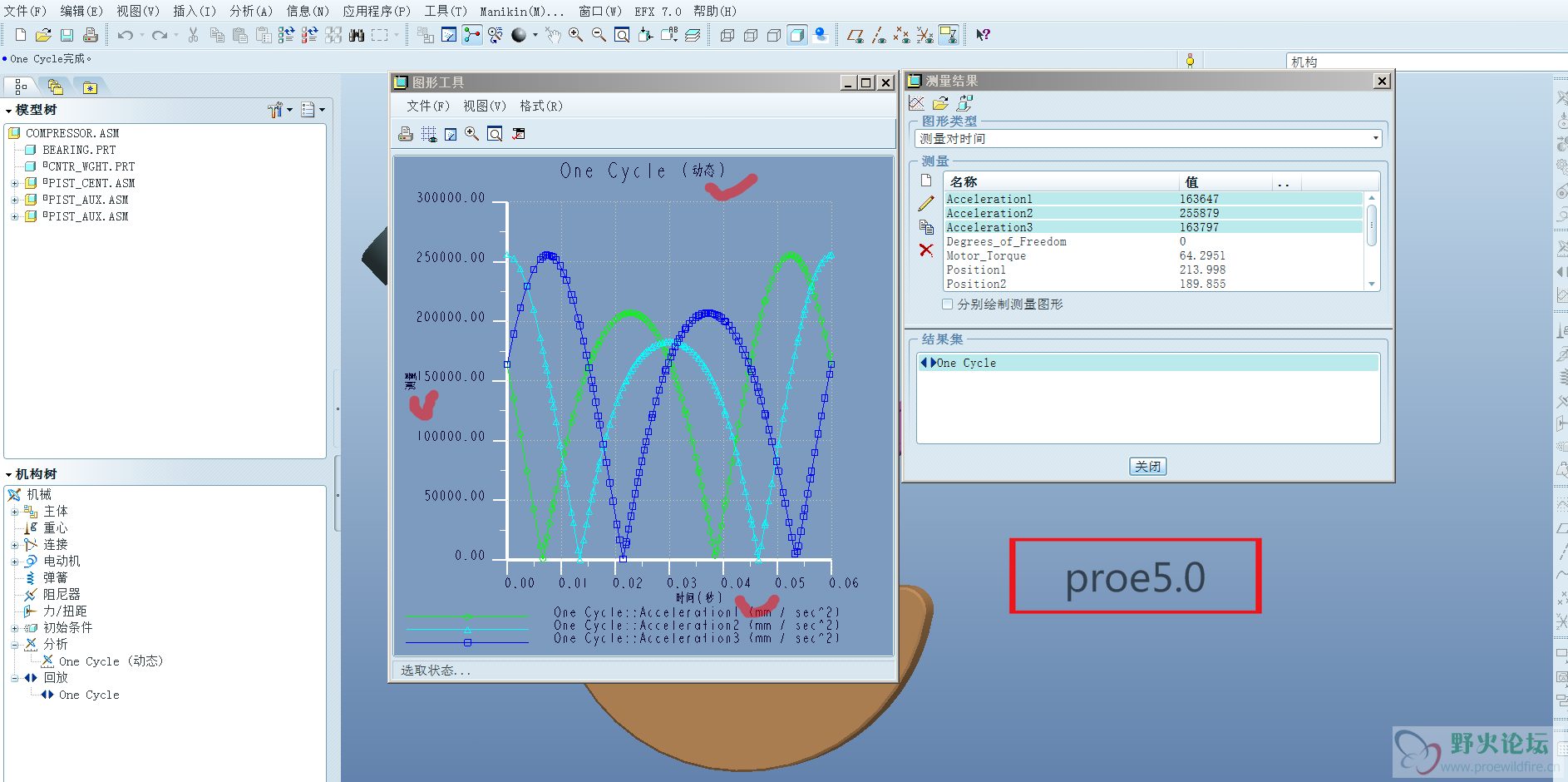Open the Applications menu in main menu bar
This screenshot has width=1568, height=782.
tap(377, 11)
